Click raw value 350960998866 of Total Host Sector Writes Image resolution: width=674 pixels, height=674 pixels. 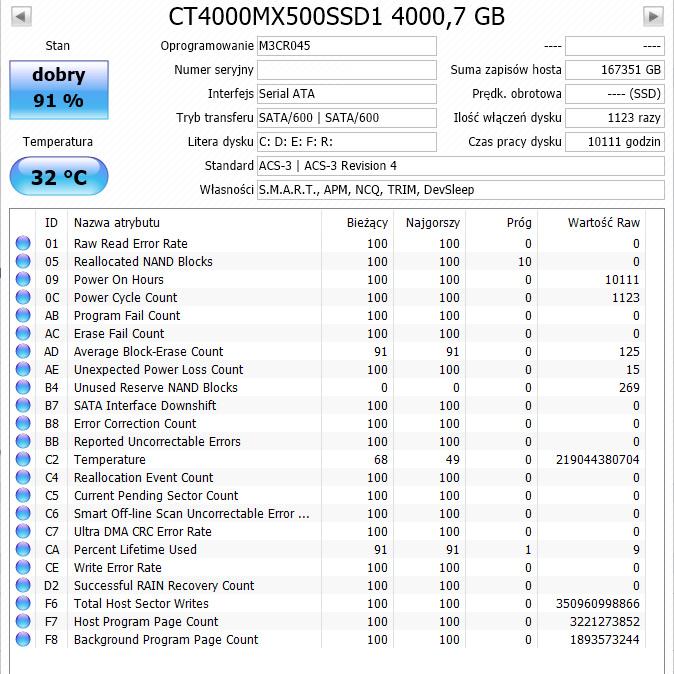pyautogui.click(x=598, y=604)
